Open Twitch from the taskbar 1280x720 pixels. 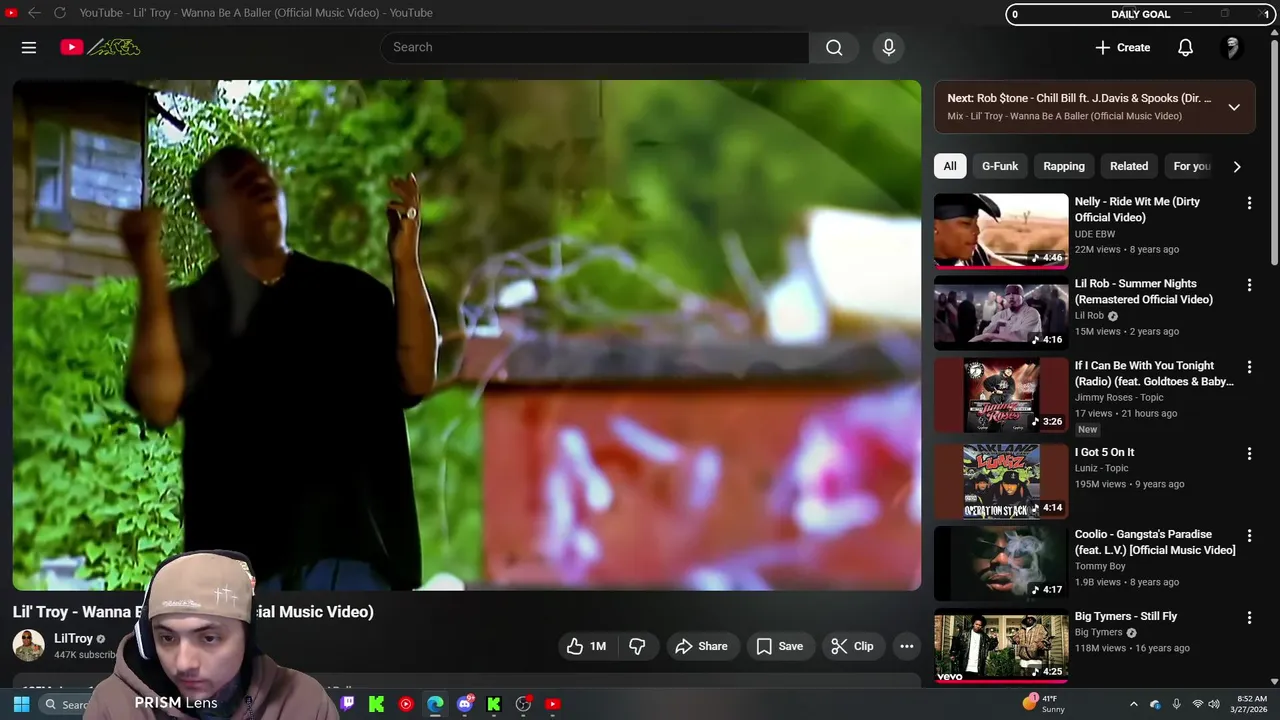point(347,704)
